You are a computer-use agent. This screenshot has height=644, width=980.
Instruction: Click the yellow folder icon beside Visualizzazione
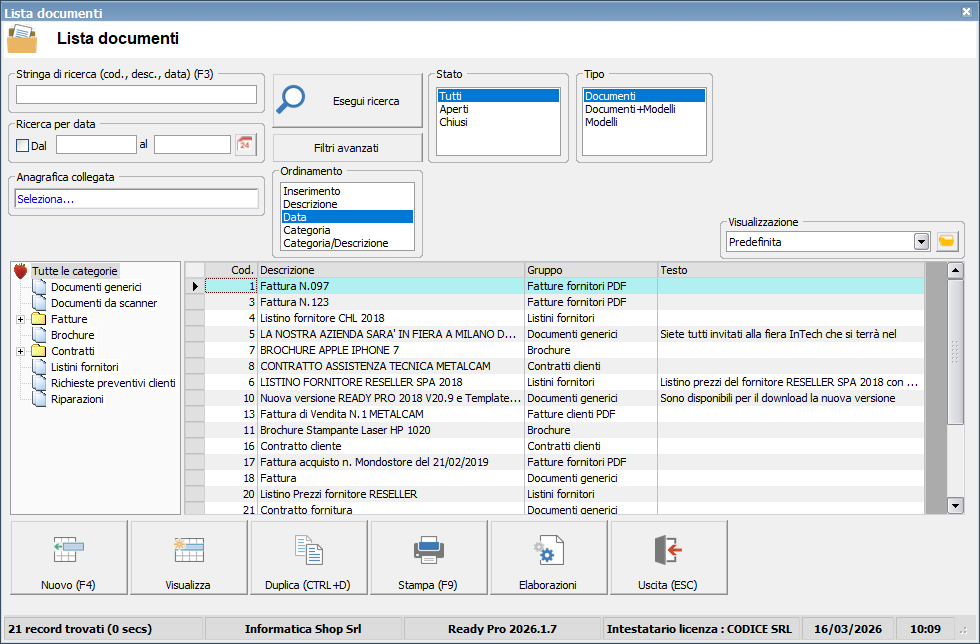(947, 242)
